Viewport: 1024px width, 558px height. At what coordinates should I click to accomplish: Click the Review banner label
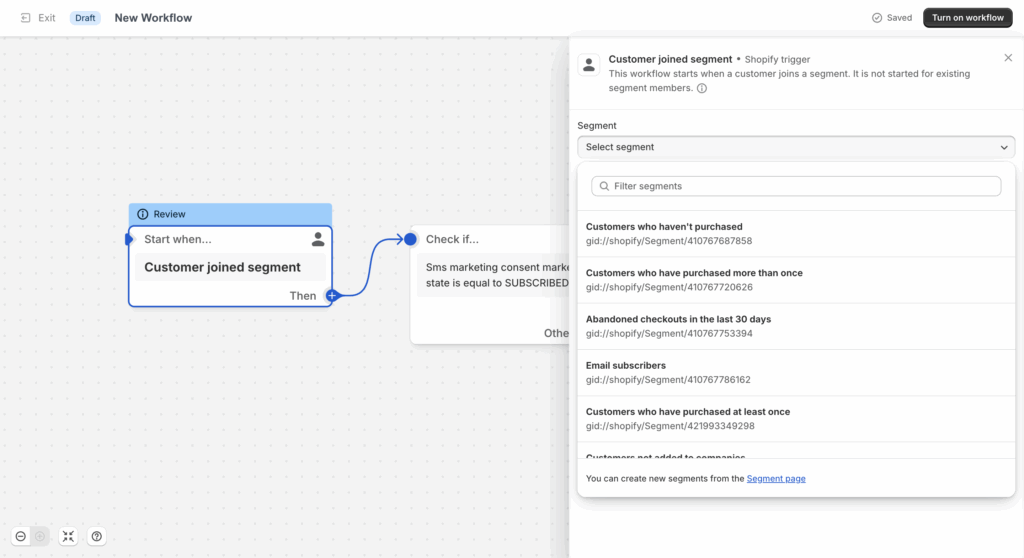coord(169,214)
